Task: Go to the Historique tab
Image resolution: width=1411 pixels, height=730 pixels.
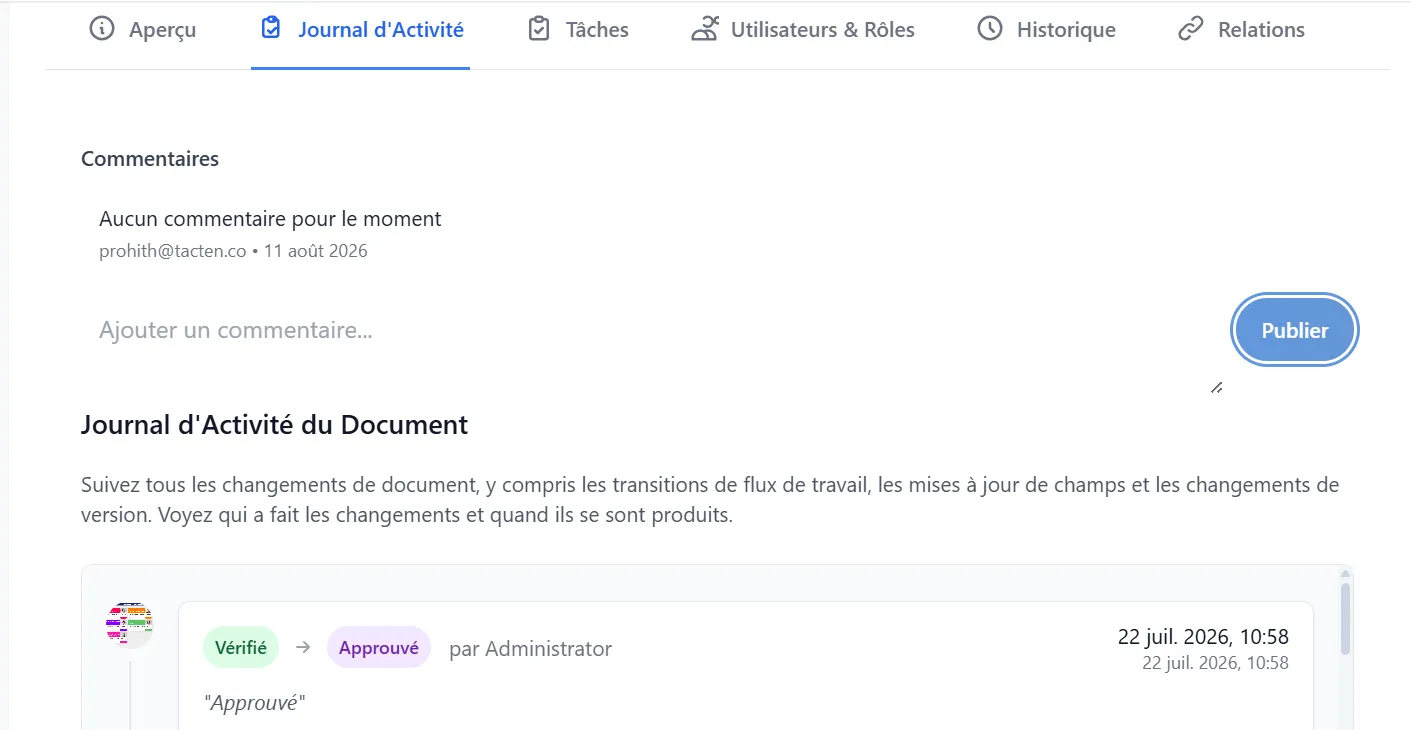Action: (1046, 30)
